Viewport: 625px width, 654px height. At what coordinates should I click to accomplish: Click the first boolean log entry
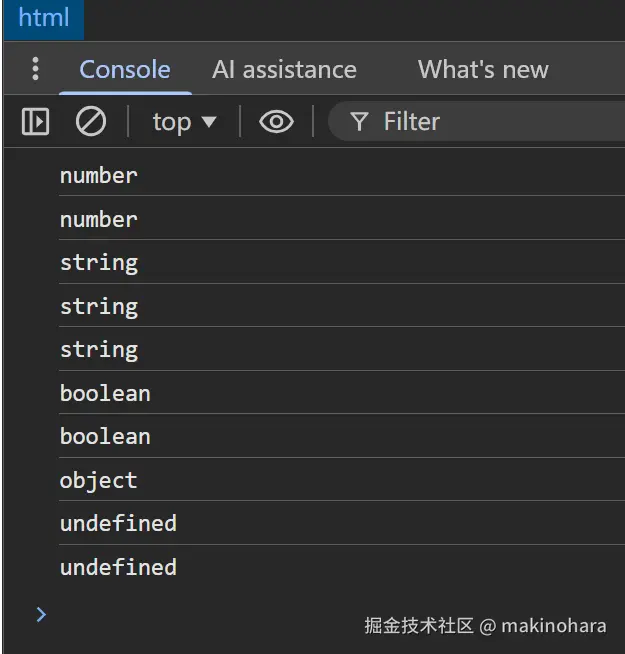coord(105,393)
